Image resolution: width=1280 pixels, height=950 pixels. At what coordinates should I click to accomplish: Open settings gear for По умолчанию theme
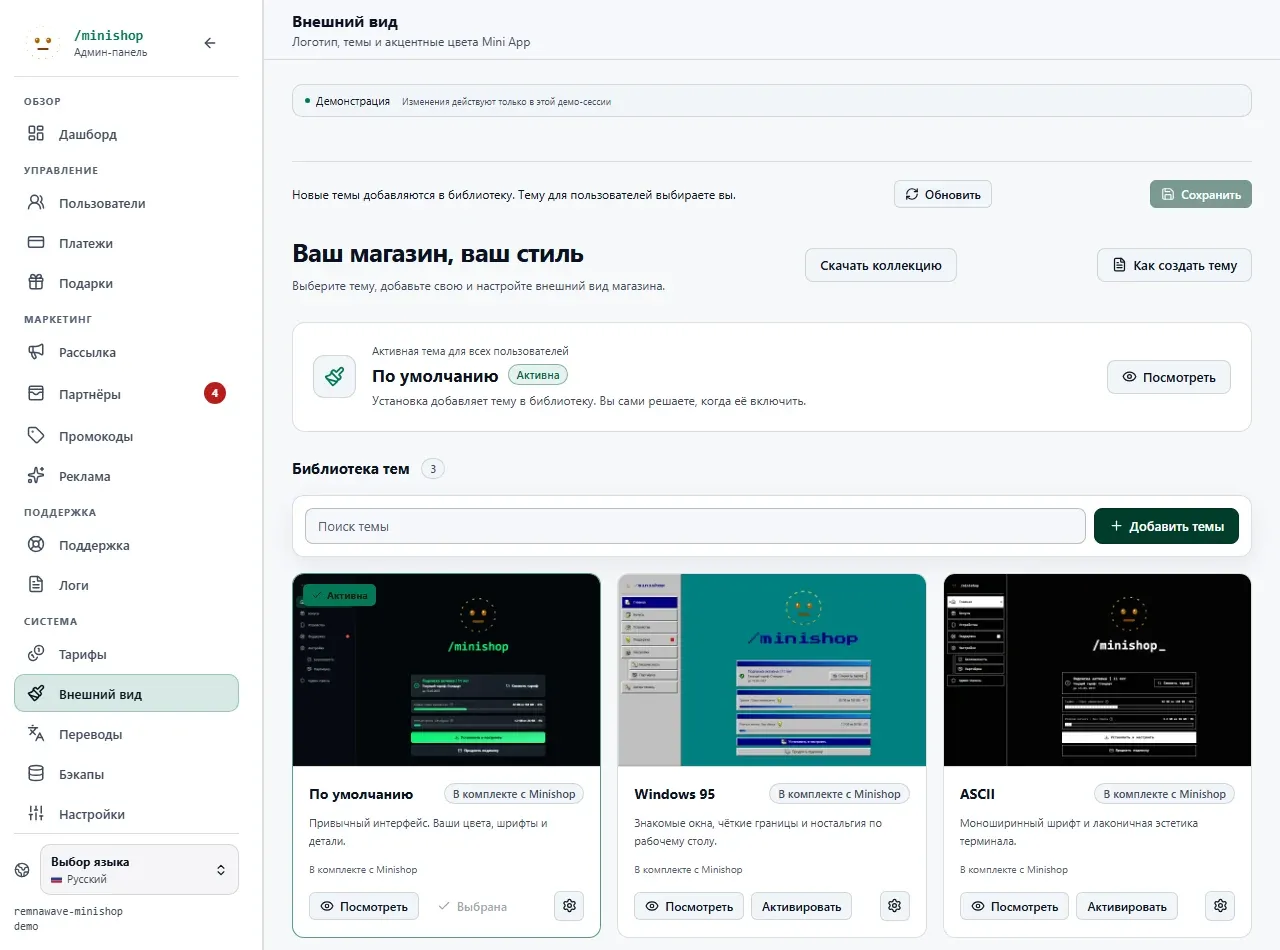(570, 906)
